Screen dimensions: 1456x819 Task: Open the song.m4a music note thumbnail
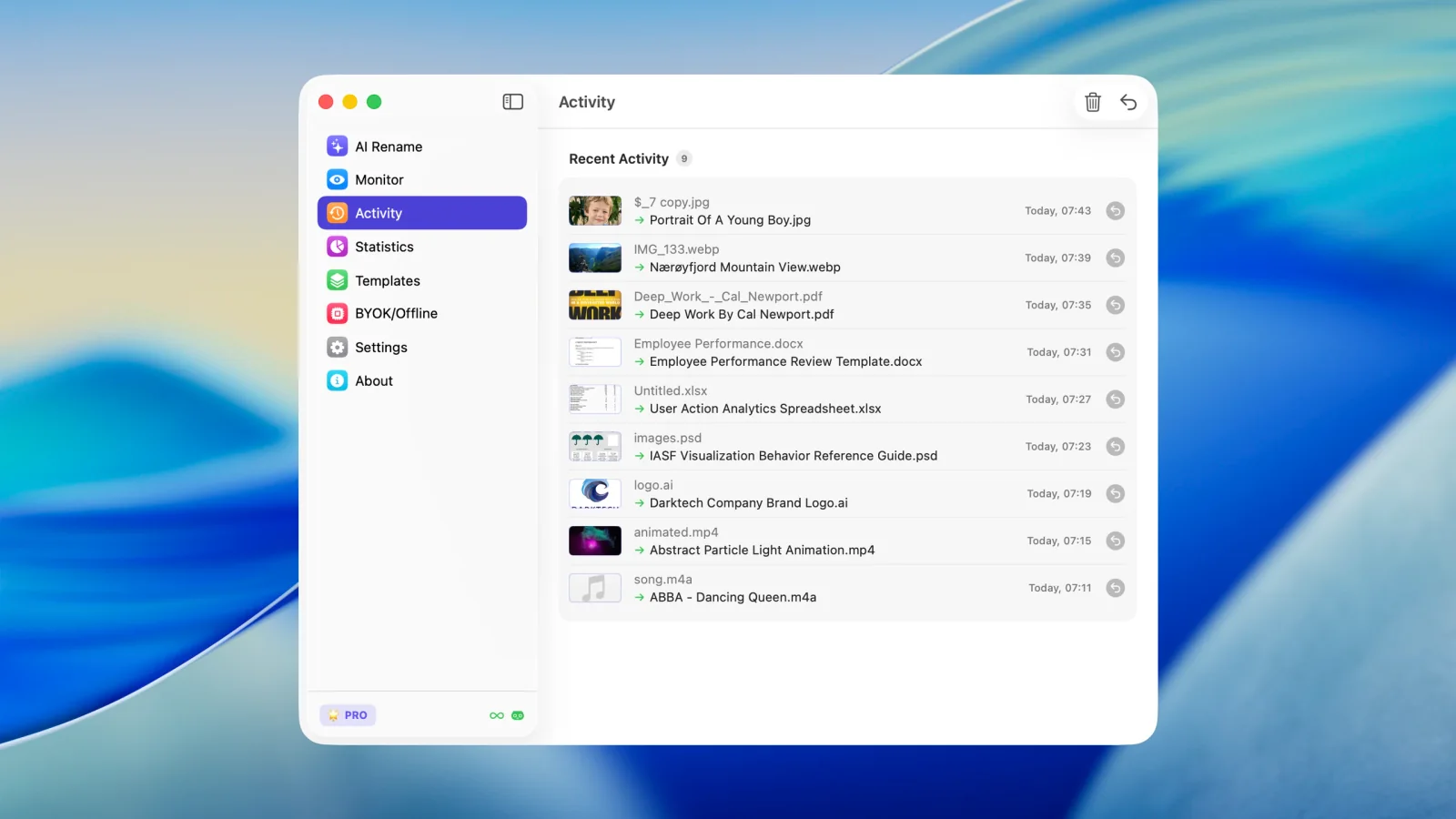(x=595, y=588)
